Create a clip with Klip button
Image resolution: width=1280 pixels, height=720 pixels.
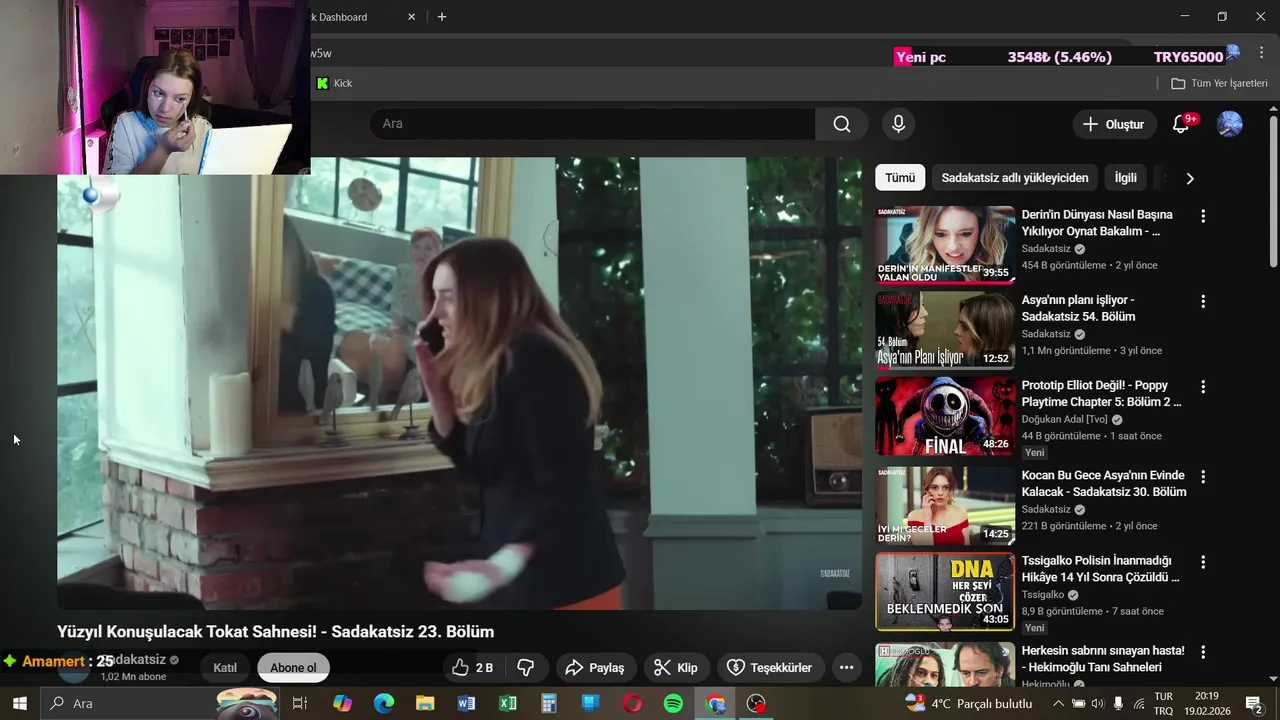pyautogui.click(x=675, y=667)
